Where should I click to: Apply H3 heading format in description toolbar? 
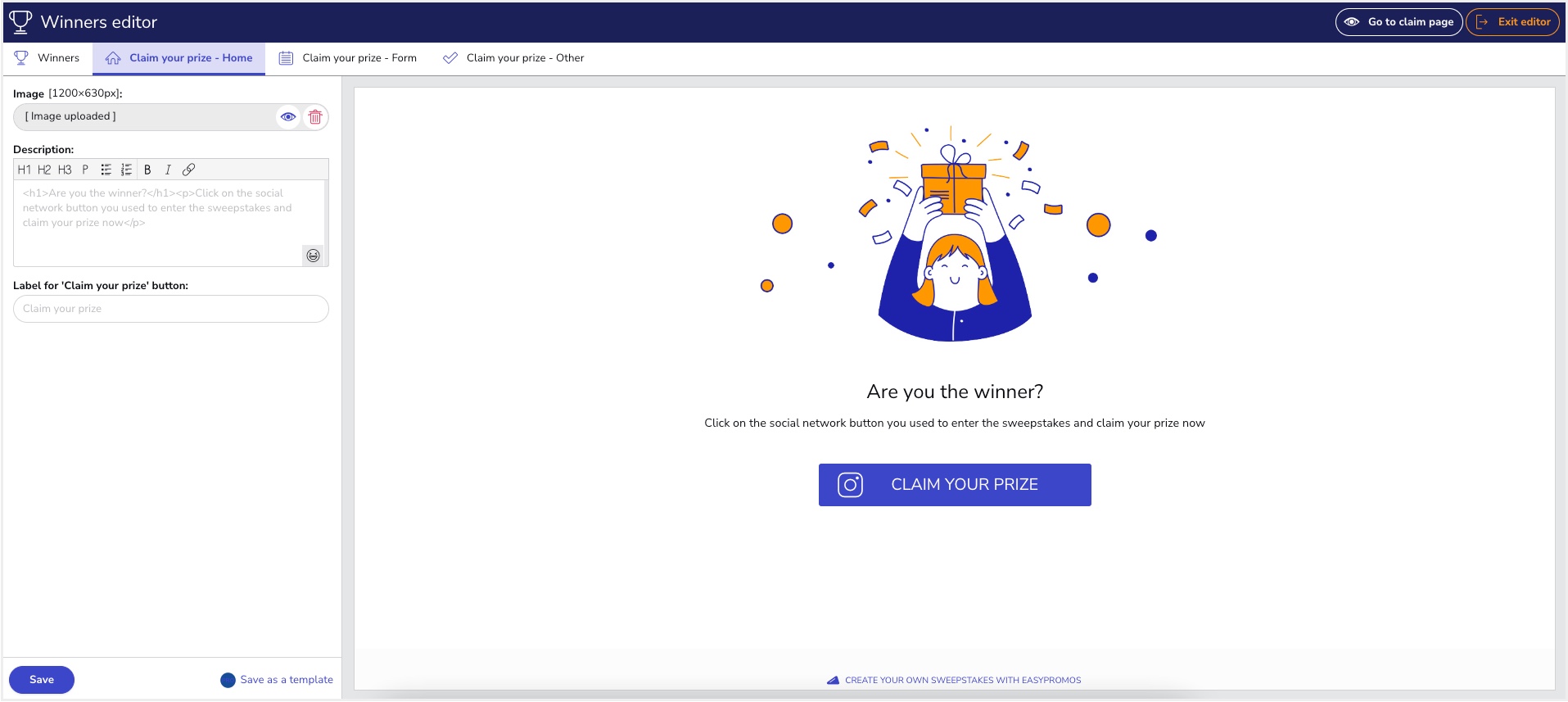click(x=65, y=170)
